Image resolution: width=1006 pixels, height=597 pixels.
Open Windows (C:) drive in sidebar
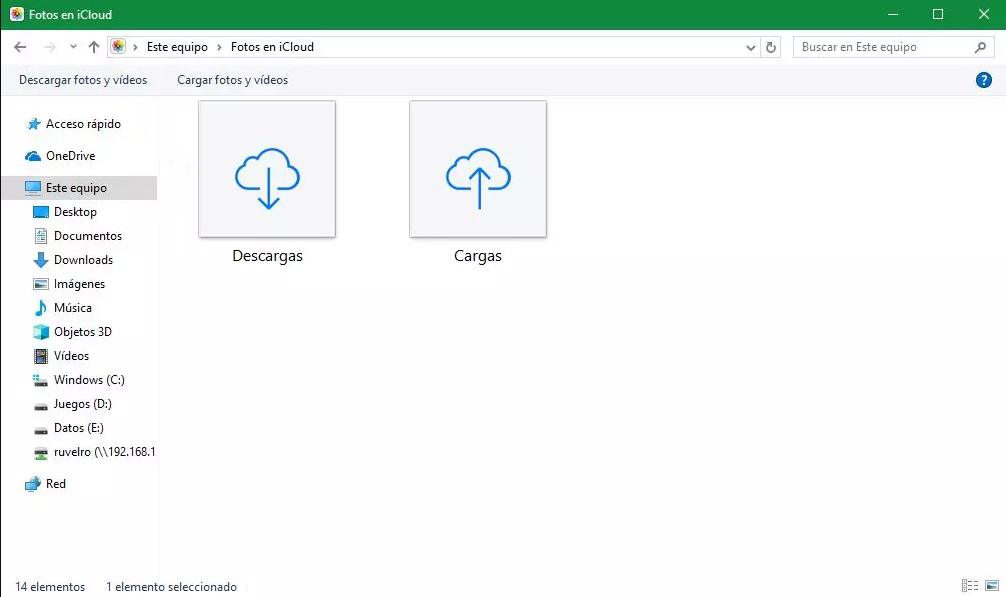89,380
